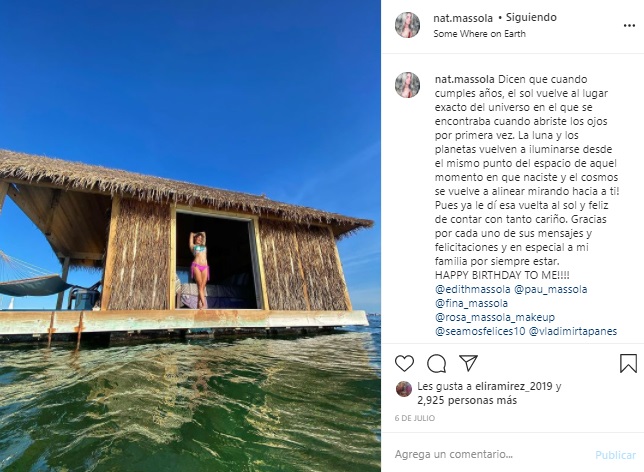The height and width of the screenshot is (472, 644).
Task: Open the @fina_massola profile mention
Action: click(x=472, y=303)
